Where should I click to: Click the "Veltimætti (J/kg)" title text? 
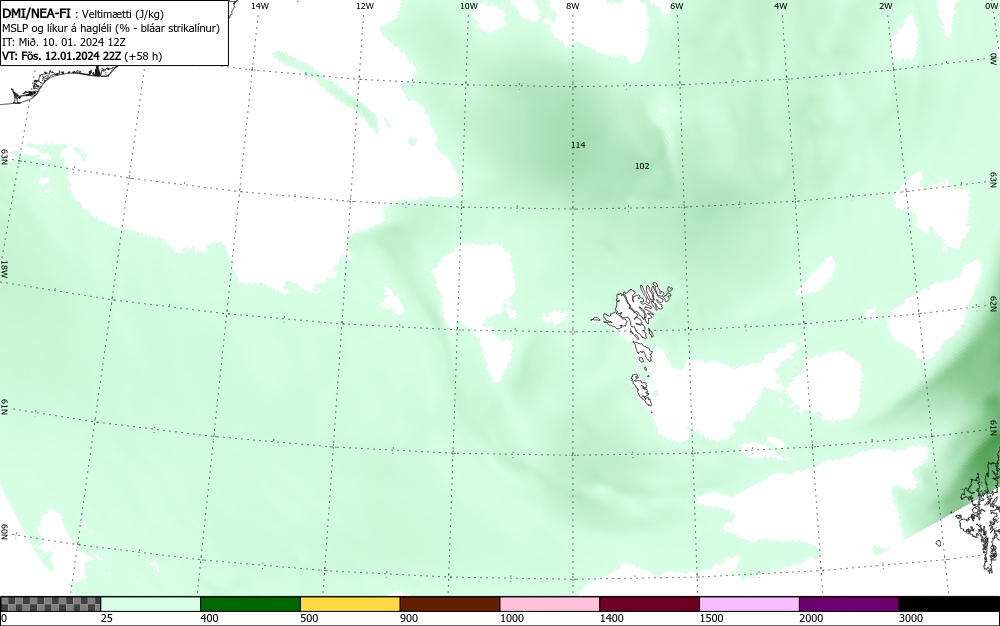point(122,15)
